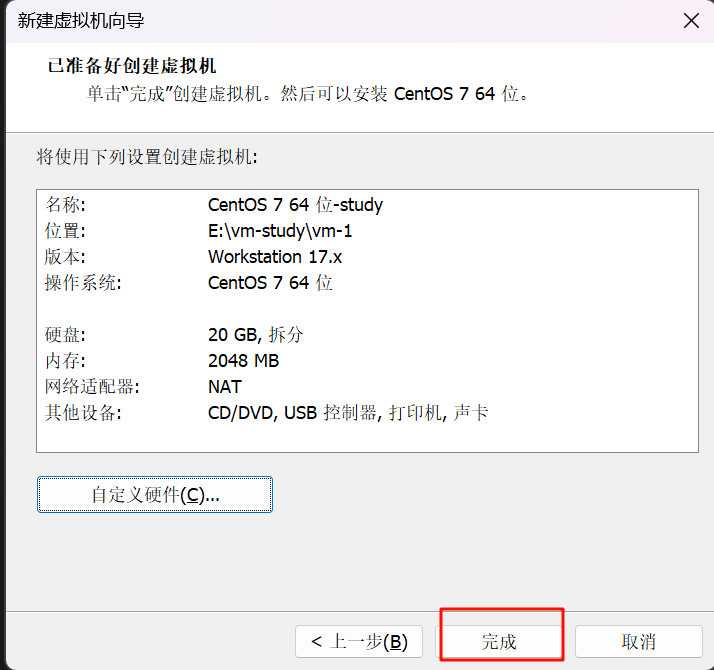This screenshot has width=714, height=670.
Task: Click the 版本: label row
Action: point(65,257)
